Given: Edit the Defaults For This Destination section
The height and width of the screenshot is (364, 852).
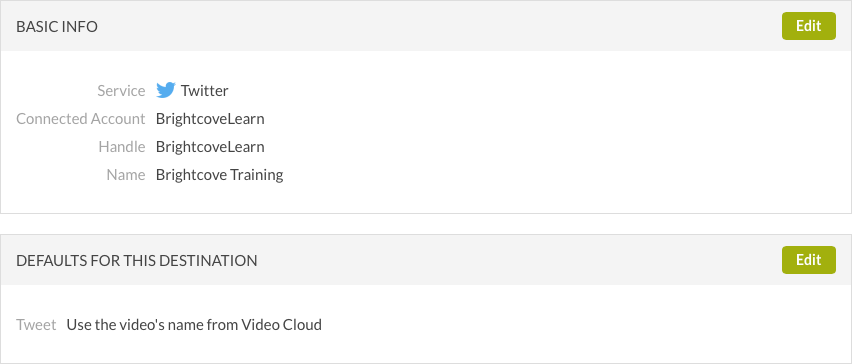Looking at the screenshot, I should tap(809, 260).
